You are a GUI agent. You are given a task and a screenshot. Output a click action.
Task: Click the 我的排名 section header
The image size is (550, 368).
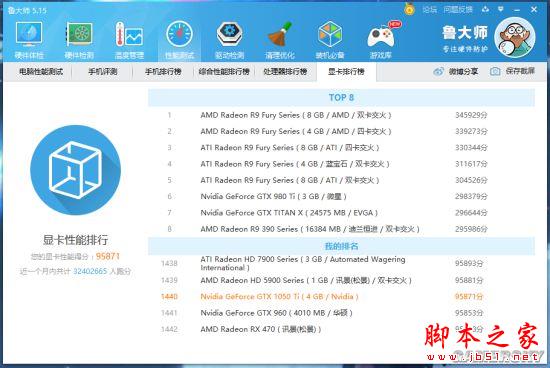(x=341, y=246)
